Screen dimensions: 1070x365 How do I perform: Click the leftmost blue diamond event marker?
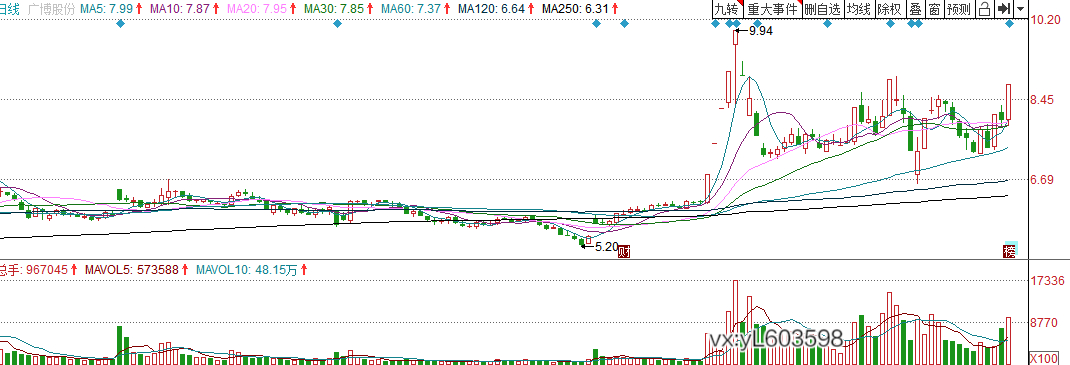point(121,24)
